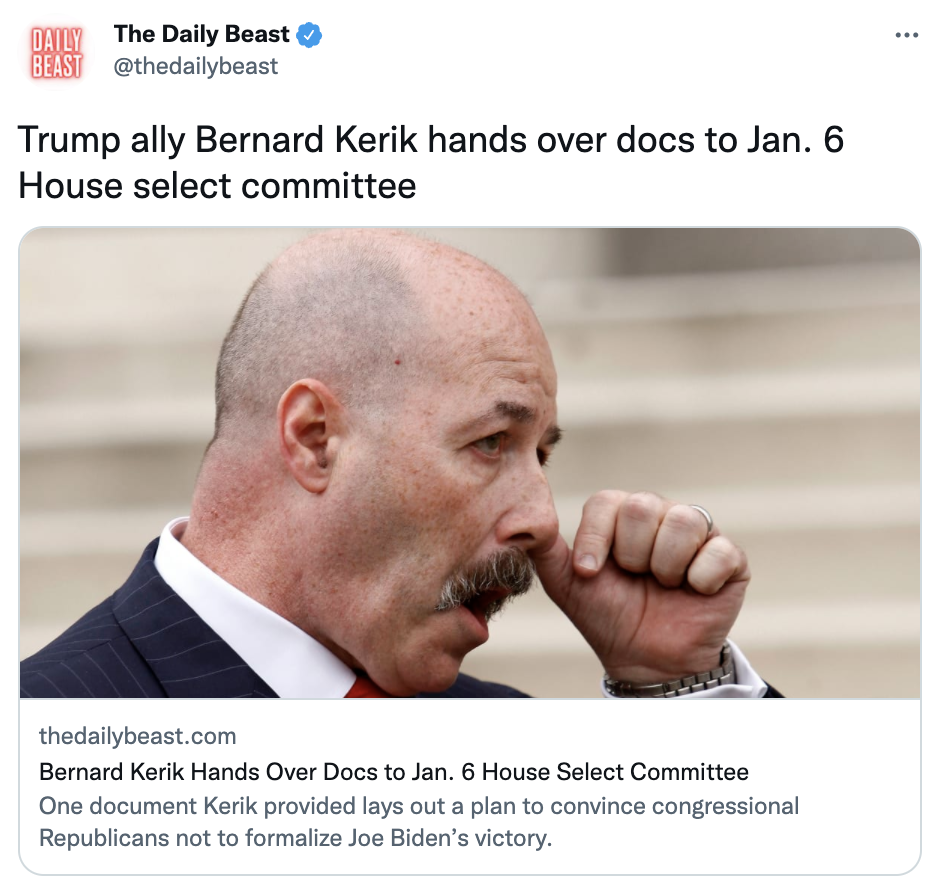Visit the @thedailybeast handle link
934x890 pixels.
[195, 66]
